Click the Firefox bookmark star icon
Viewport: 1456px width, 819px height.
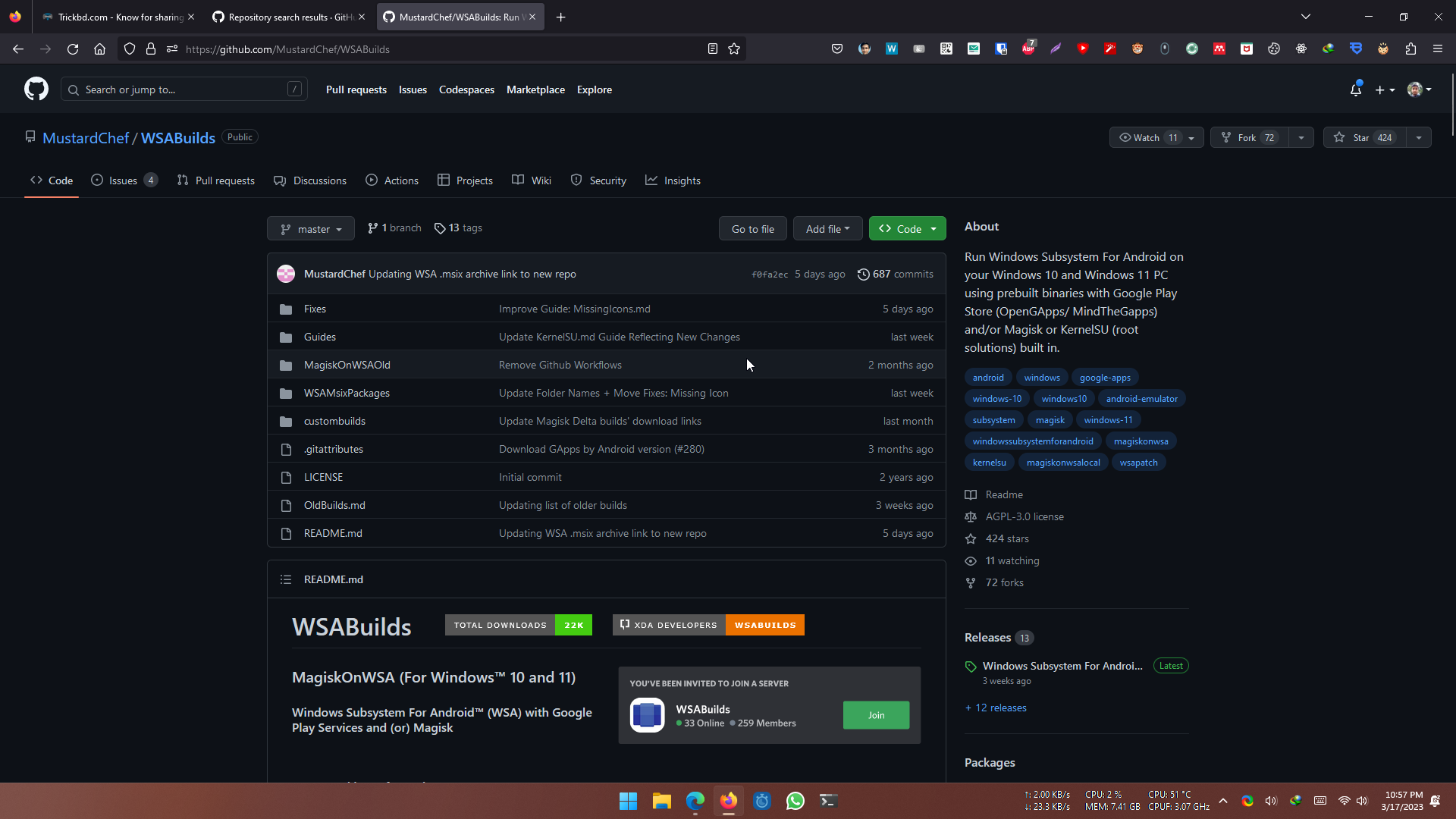(734, 49)
